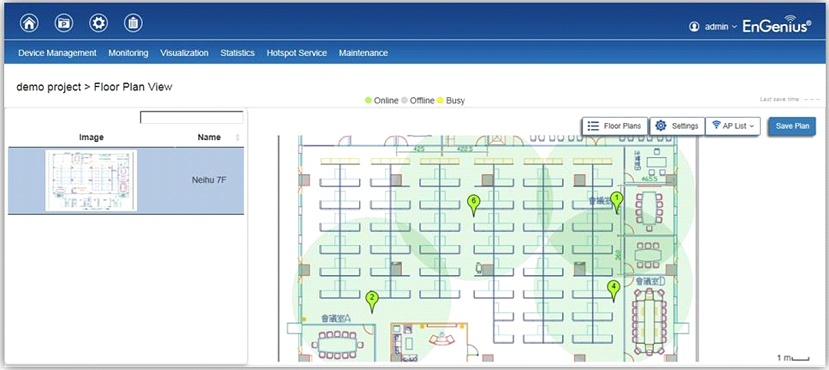Select the Neihu 7F floor plan thumbnail
Image resolution: width=829 pixels, height=370 pixels.
click(91, 180)
